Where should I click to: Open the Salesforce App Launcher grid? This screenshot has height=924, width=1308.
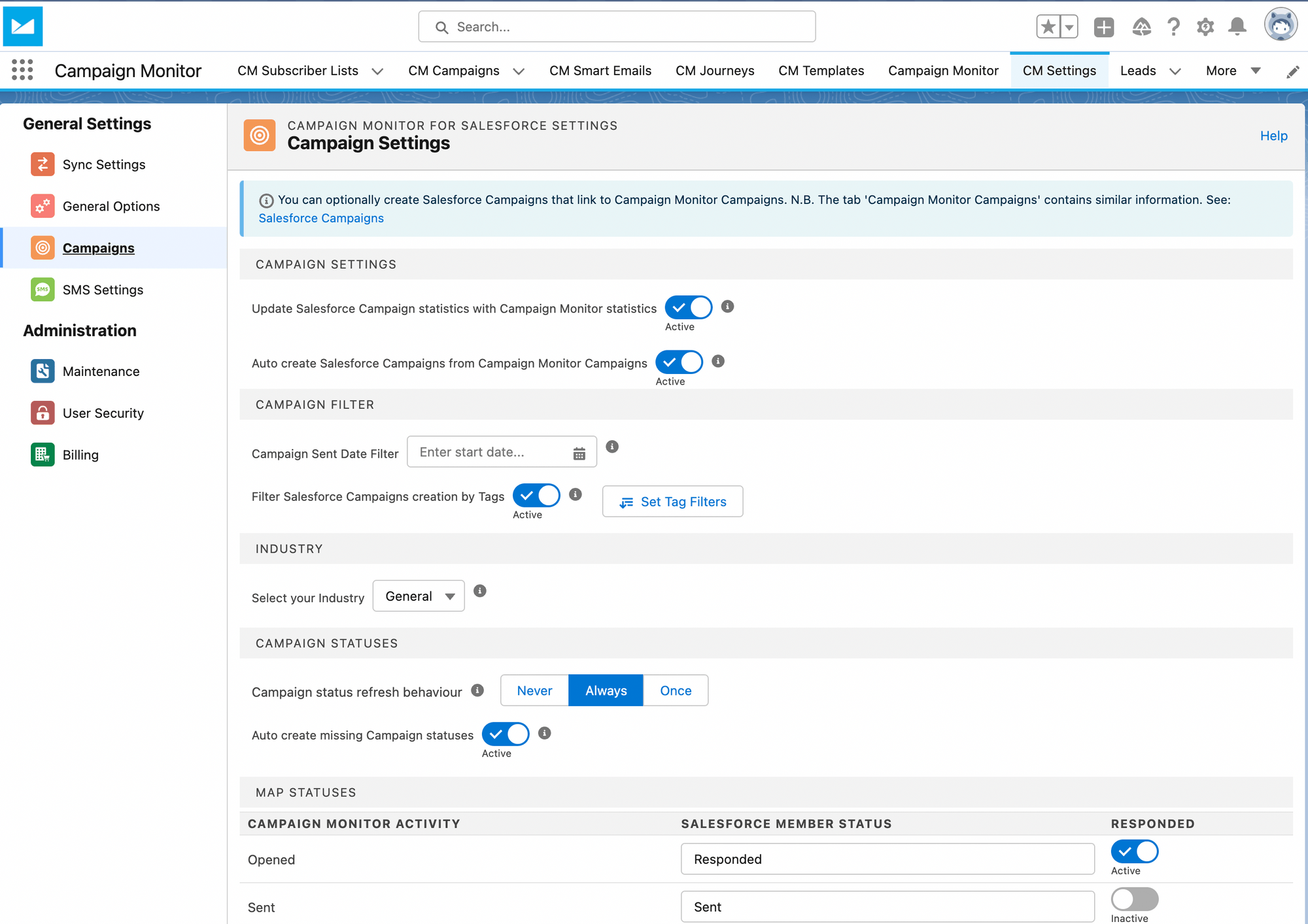21,70
